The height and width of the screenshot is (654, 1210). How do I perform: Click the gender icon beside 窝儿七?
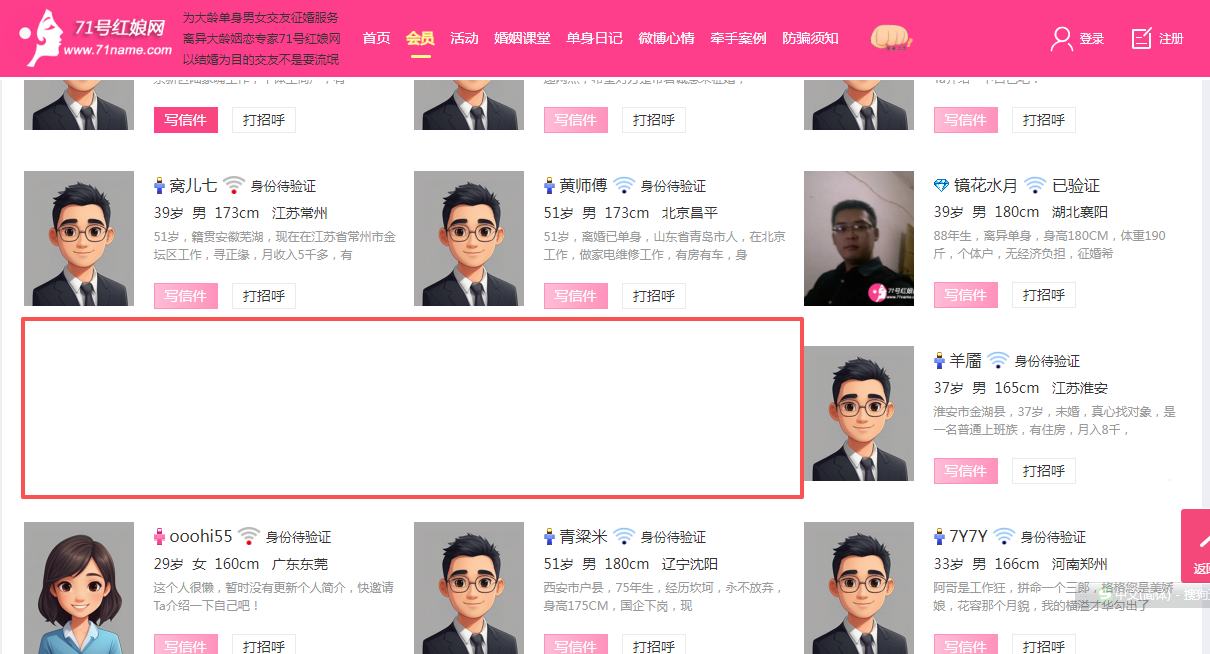[159, 186]
